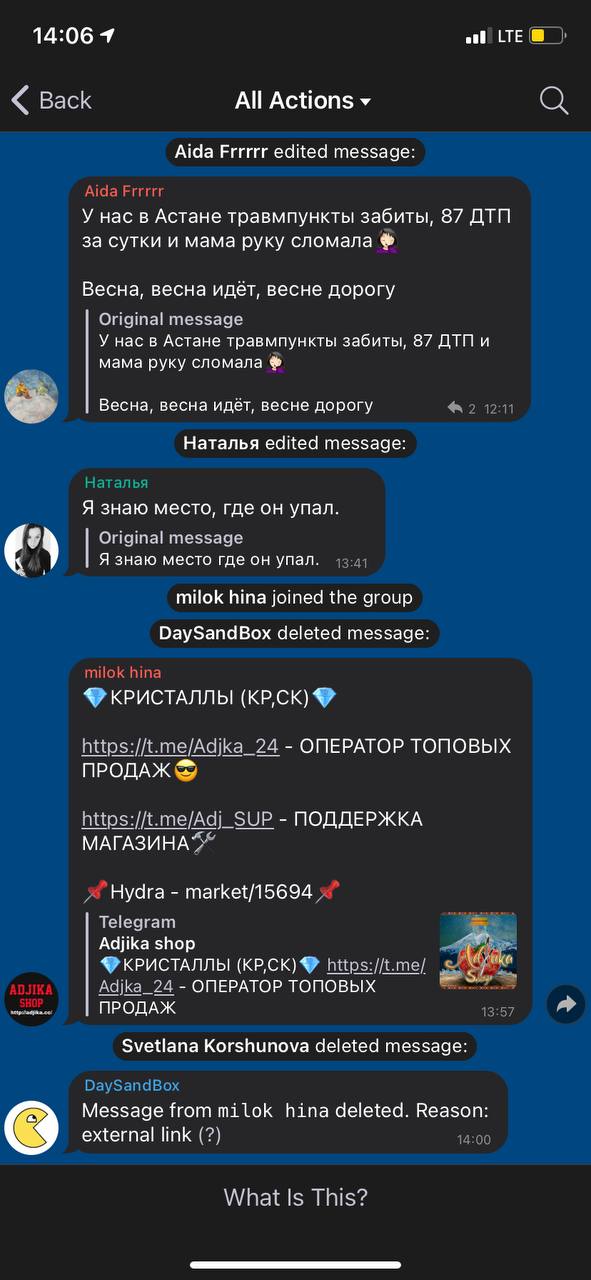Tap the reply count icon on Aida's message

[x=461, y=408]
